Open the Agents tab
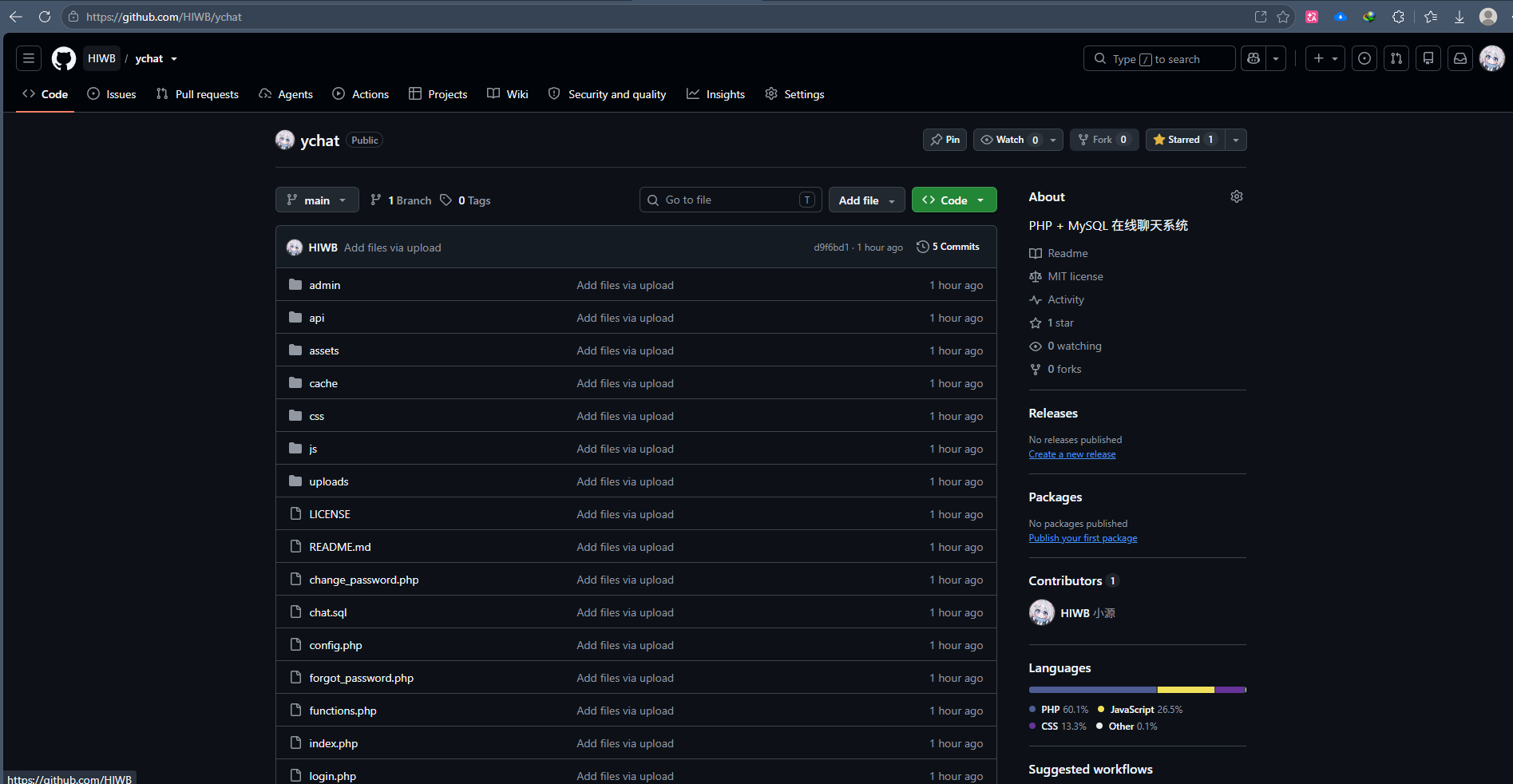 point(286,94)
